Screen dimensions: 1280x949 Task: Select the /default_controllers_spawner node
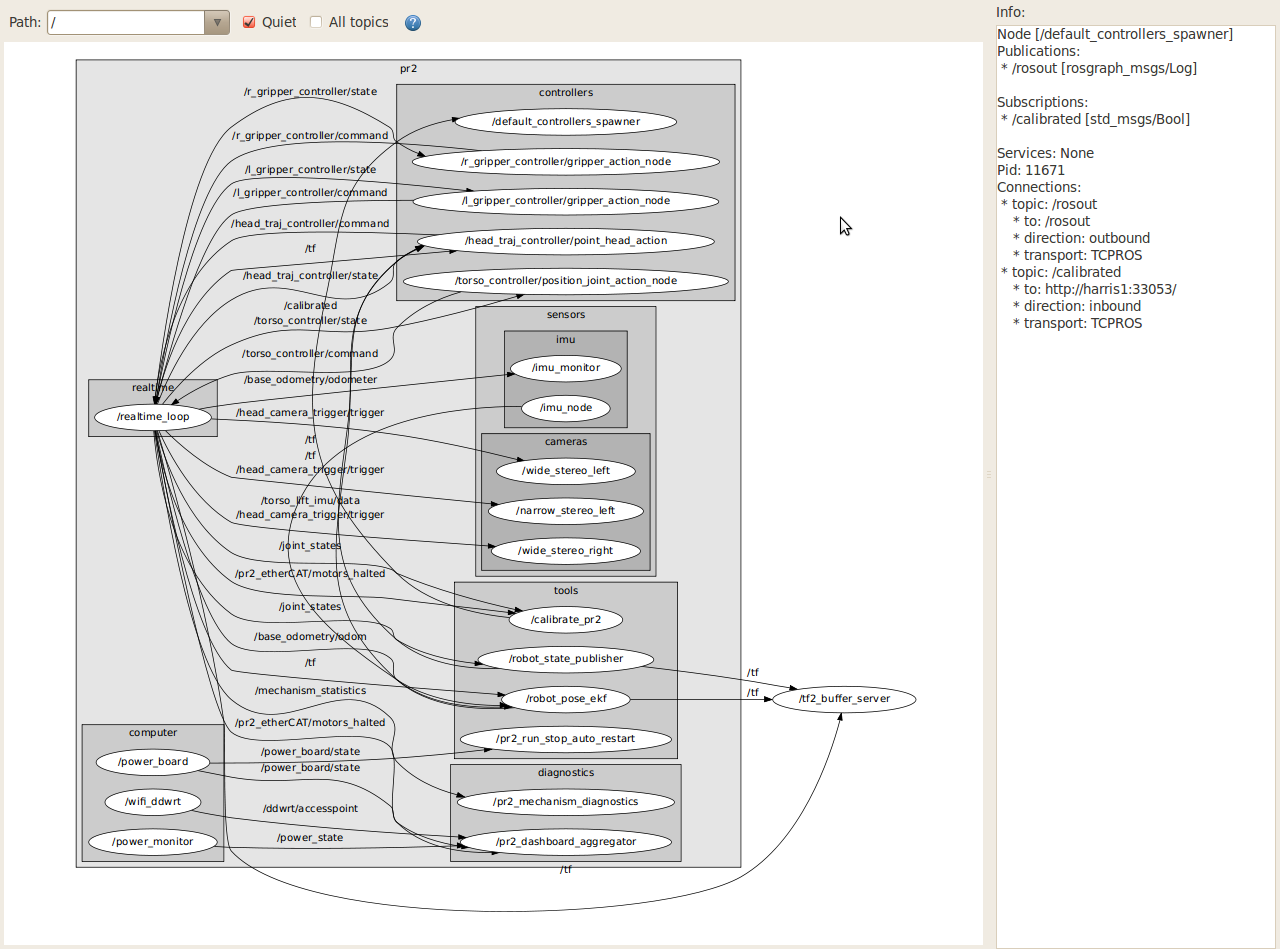565,122
